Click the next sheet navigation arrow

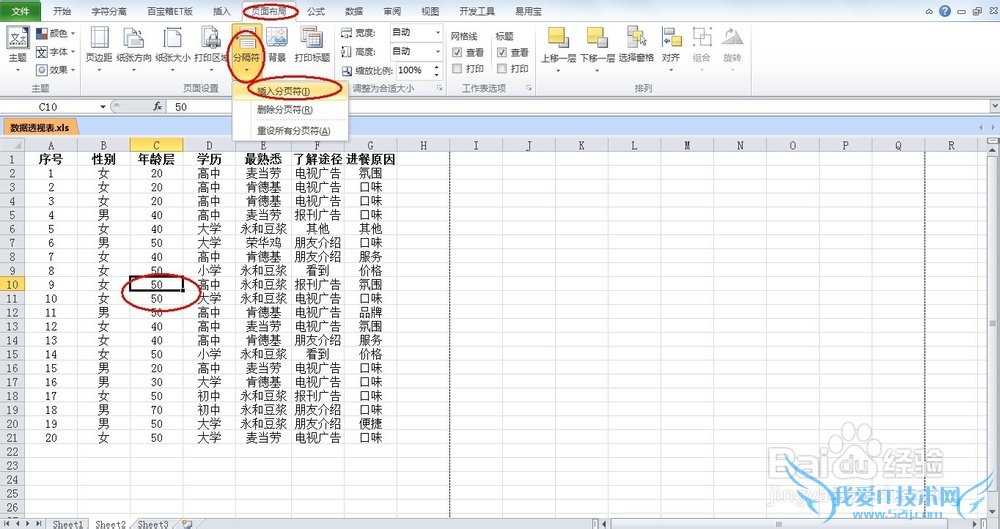click(27, 524)
